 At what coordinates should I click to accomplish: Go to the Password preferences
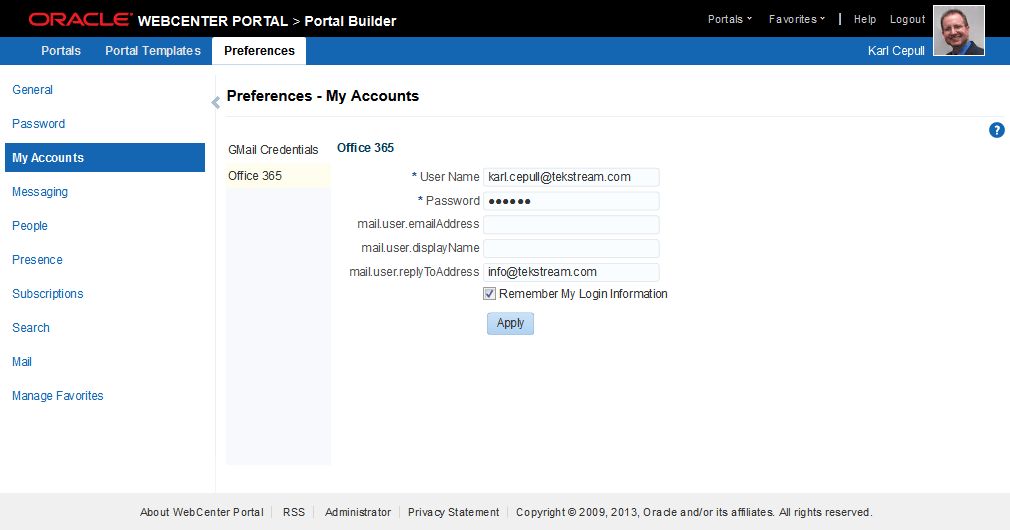(x=39, y=124)
